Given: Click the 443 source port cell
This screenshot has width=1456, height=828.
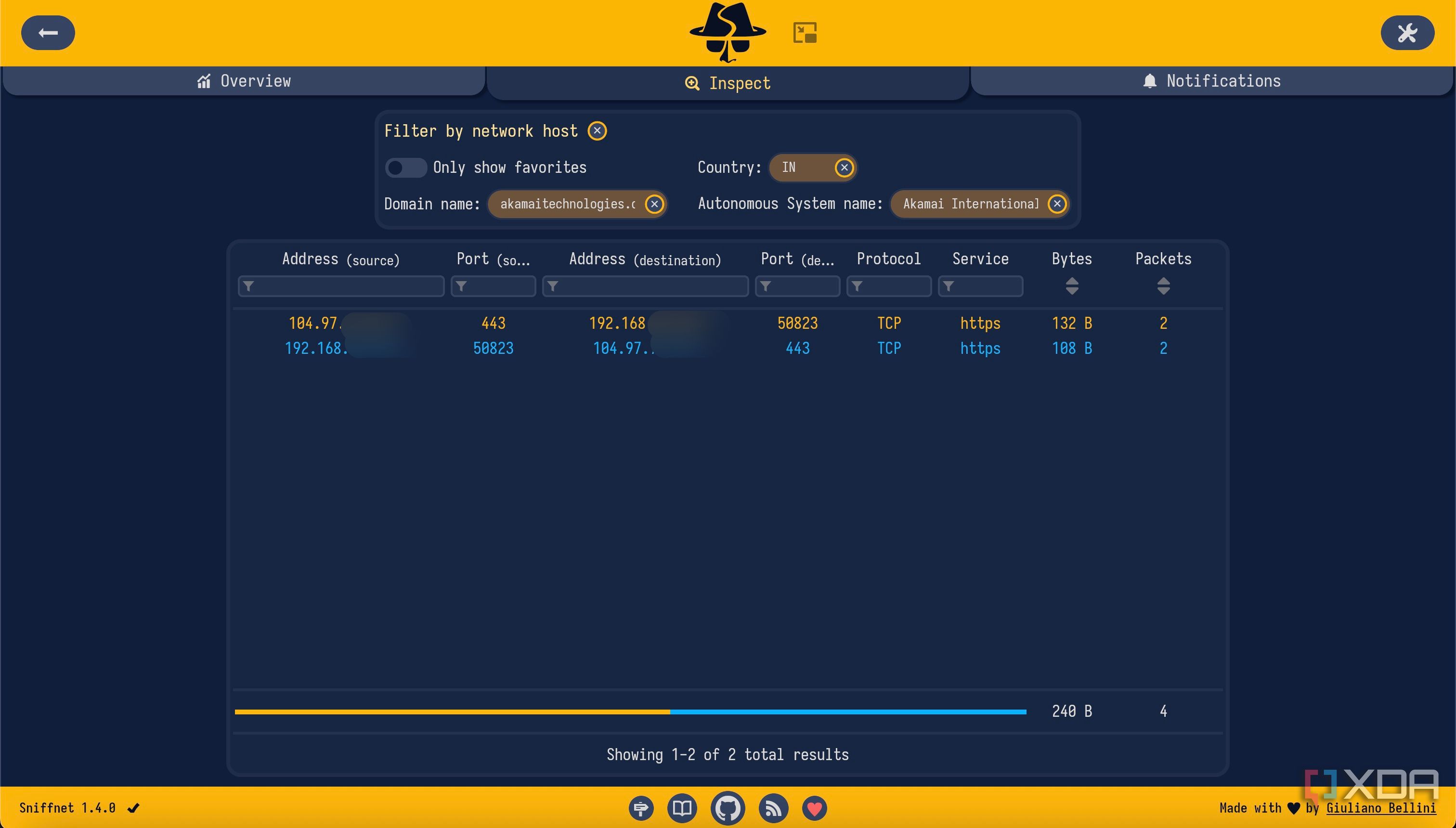Looking at the screenshot, I should click(493, 323).
